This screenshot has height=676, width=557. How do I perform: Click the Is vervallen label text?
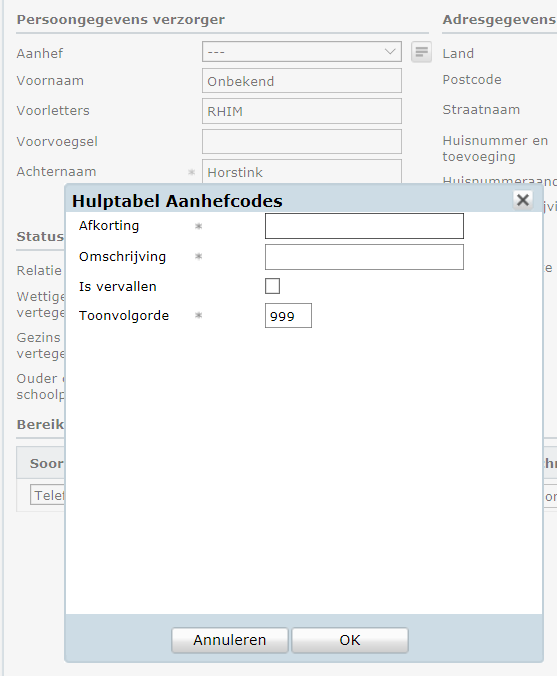pyautogui.click(x=117, y=286)
